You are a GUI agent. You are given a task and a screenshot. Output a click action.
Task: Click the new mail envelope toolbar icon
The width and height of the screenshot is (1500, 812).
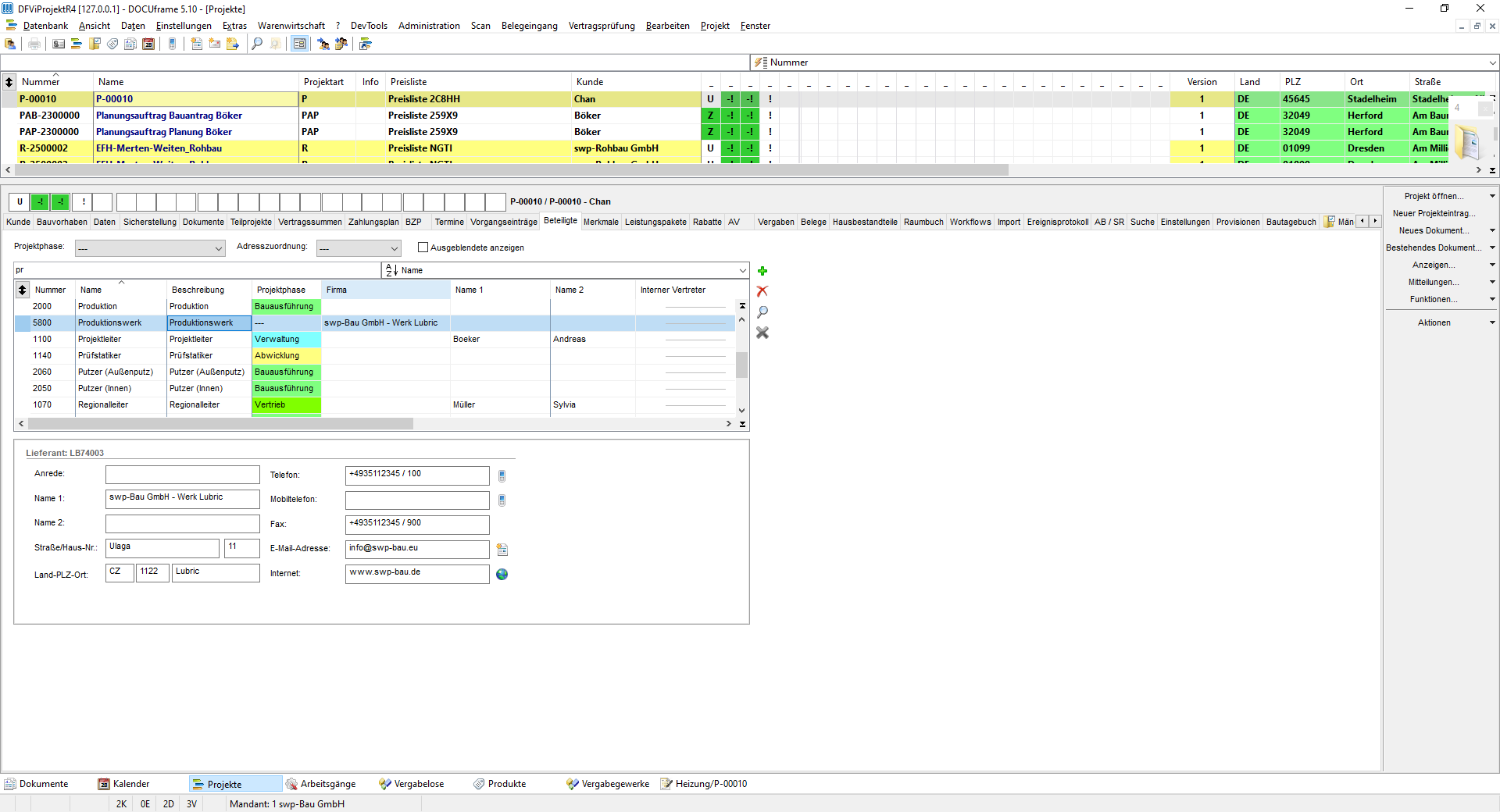tap(215, 44)
